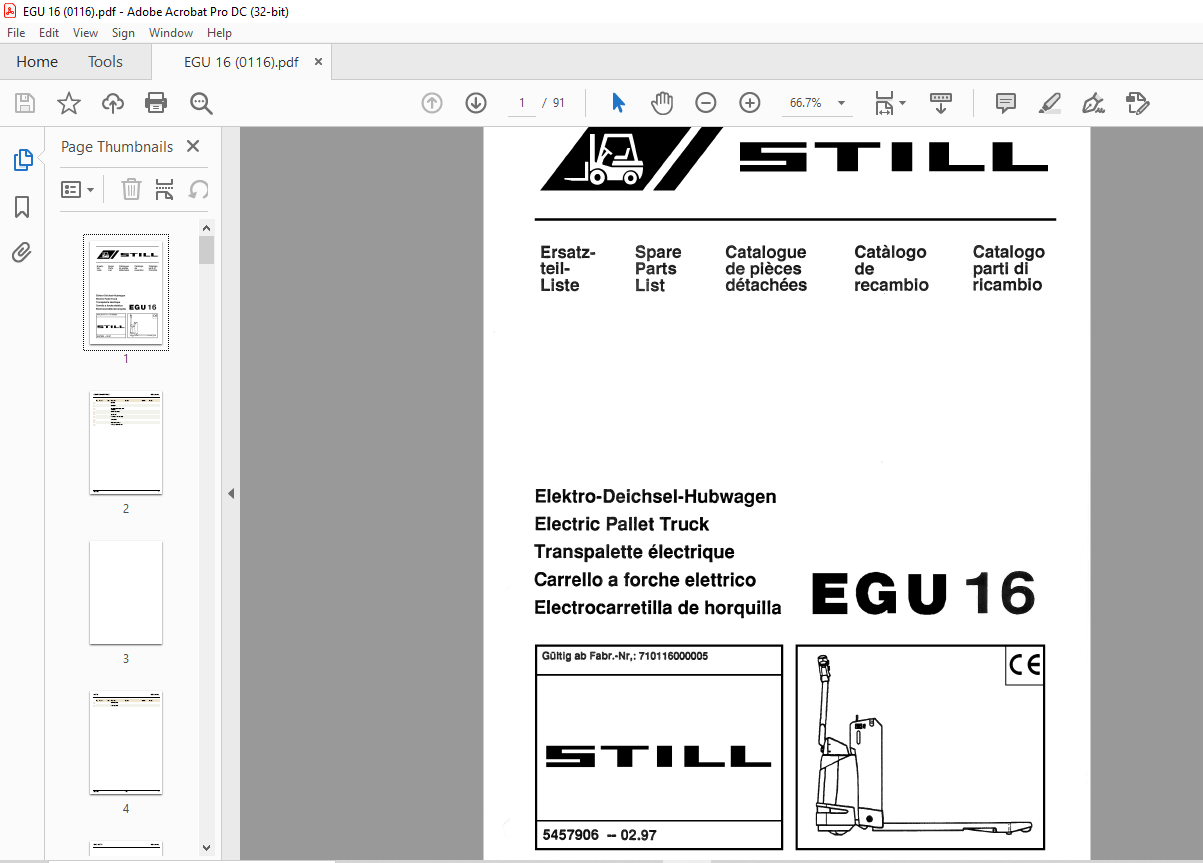Select page 1 thumbnail
This screenshot has height=863, width=1203.
[126, 293]
